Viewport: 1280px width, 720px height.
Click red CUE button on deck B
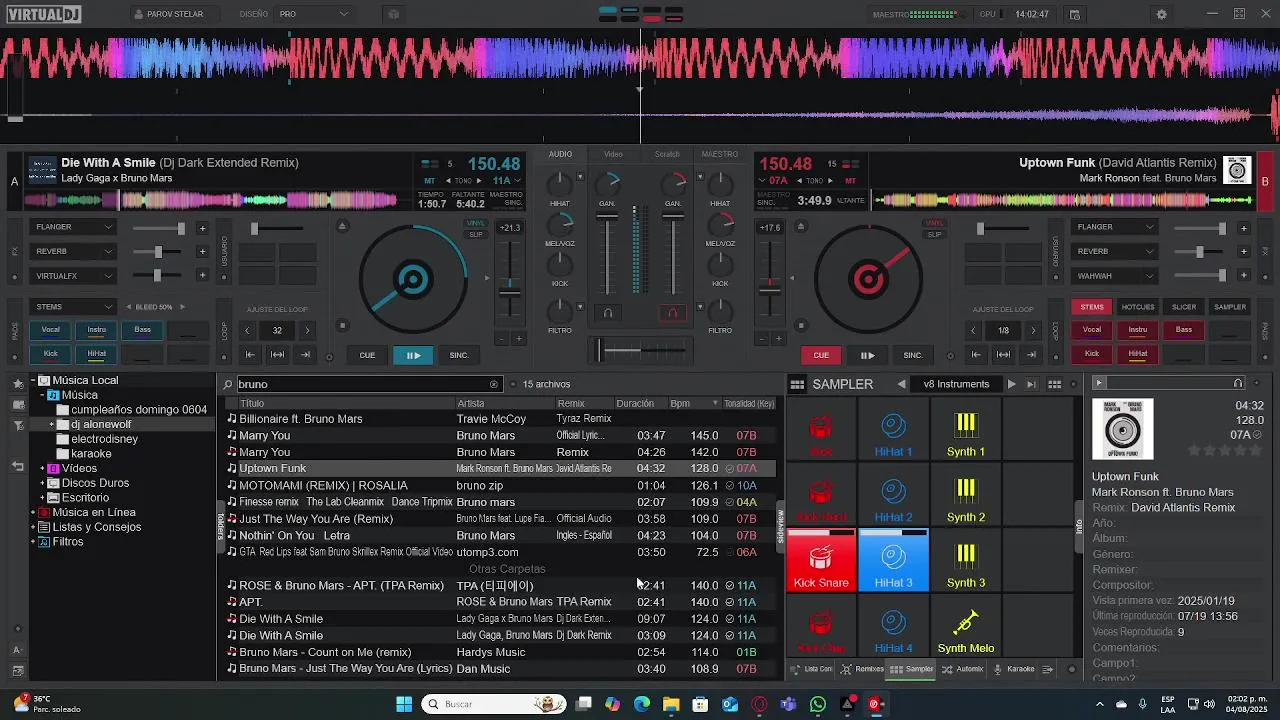[821, 355]
